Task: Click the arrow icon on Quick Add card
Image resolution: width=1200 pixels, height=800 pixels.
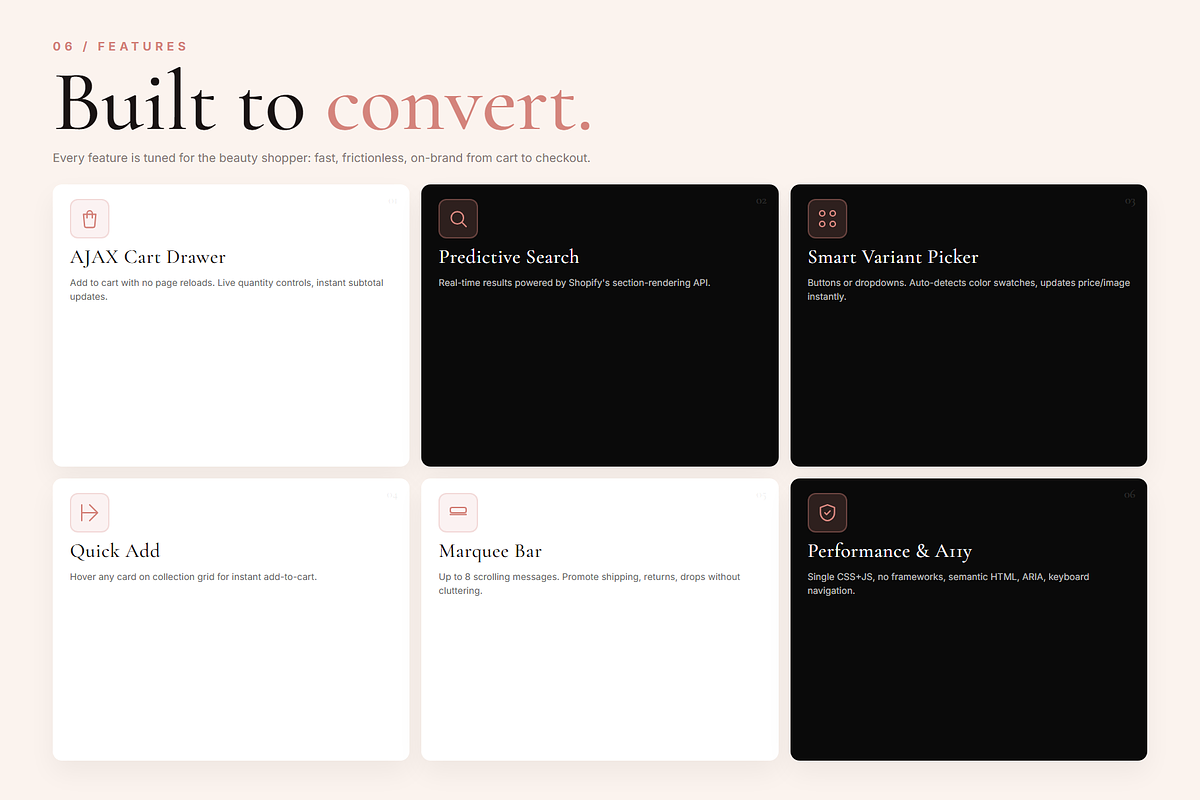Action: 89,513
